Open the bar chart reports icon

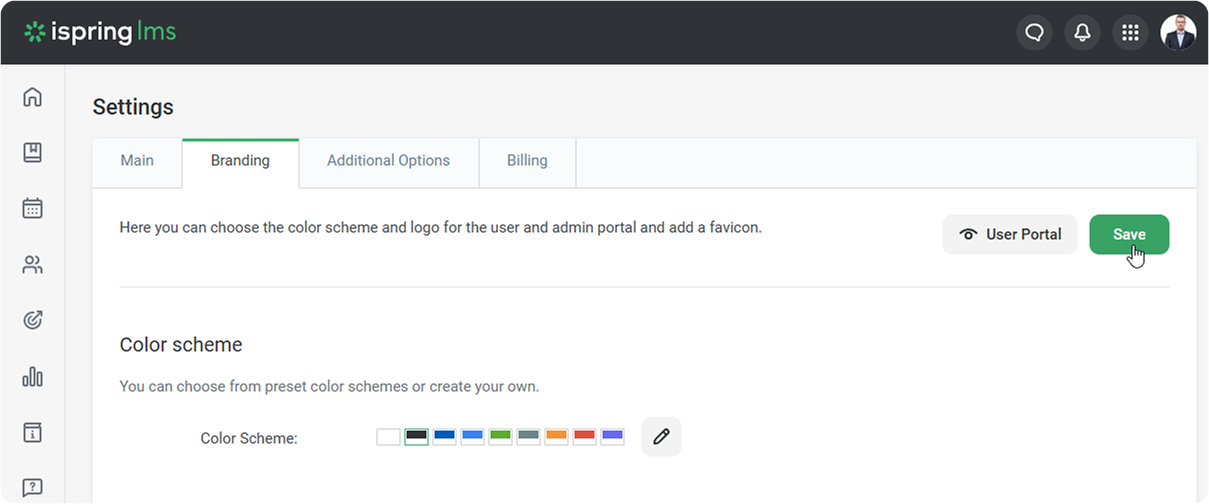pos(32,377)
